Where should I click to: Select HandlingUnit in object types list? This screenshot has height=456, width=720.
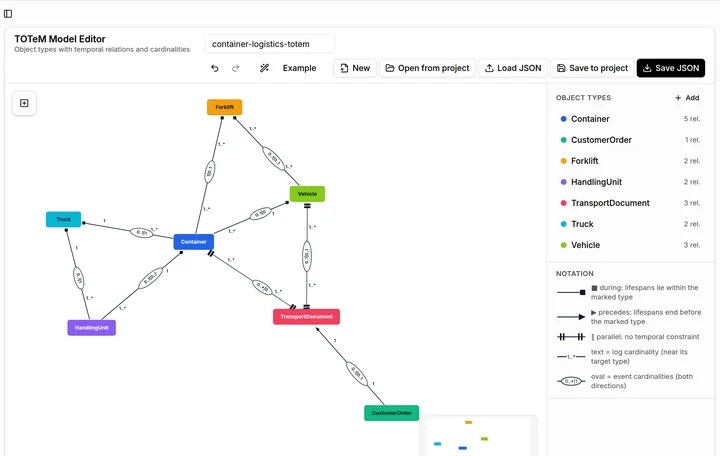[630, 182]
